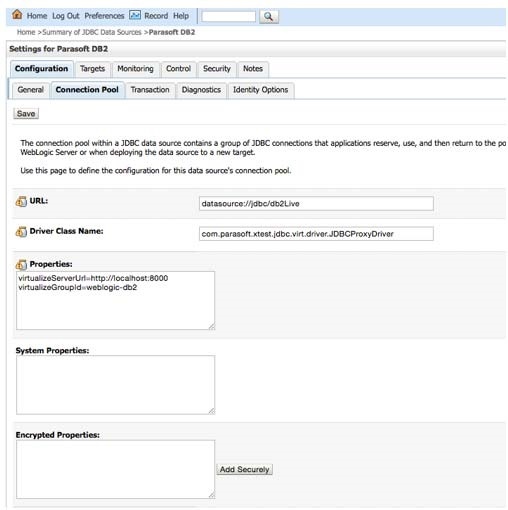This screenshot has width=508, height=510.
Task: Open Preferences in the top toolbar
Action: pyautogui.click(x=104, y=16)
